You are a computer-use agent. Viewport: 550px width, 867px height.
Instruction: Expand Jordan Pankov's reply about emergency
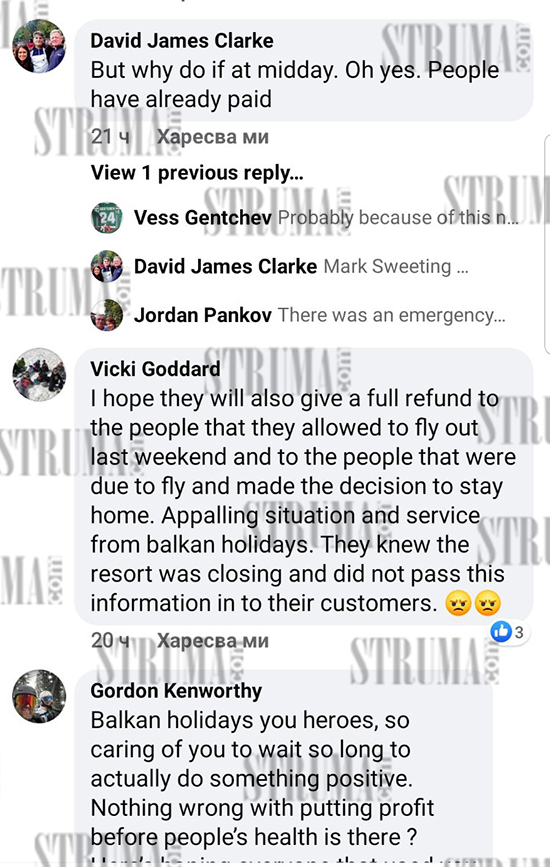point(391,315)
